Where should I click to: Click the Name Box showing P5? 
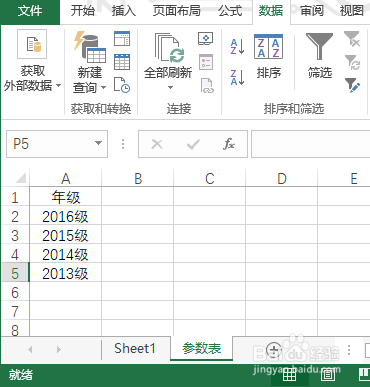tap(50, 144)
